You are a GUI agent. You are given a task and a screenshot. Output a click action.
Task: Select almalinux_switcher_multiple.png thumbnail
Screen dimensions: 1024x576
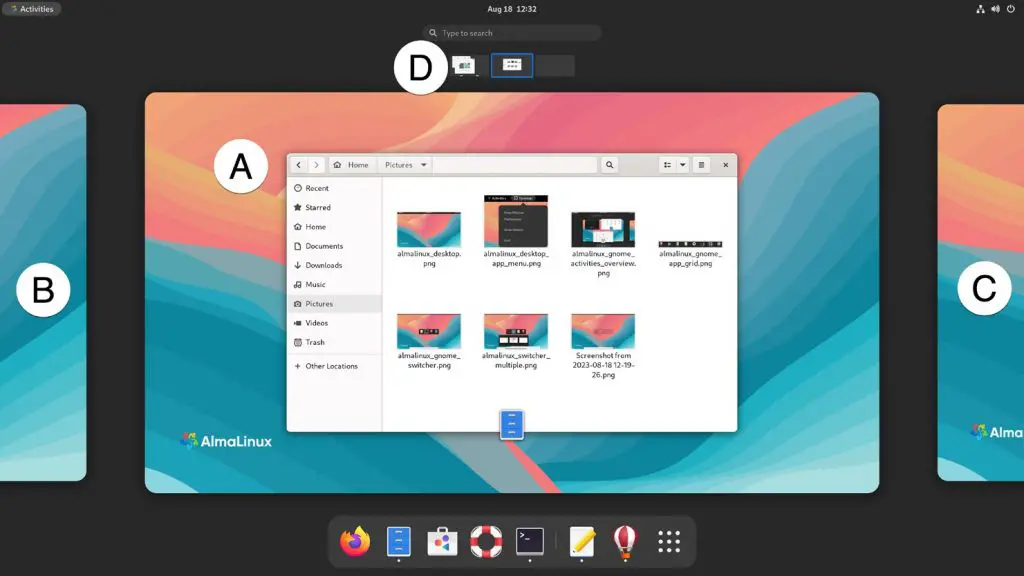coord(516,331)
